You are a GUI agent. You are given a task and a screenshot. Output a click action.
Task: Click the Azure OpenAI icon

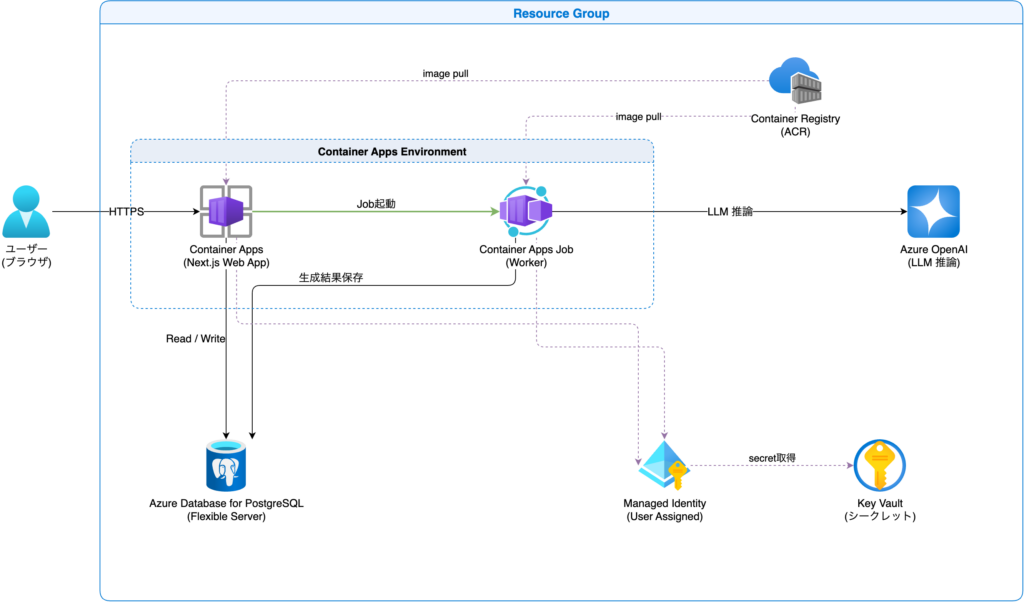click(933, 212)
